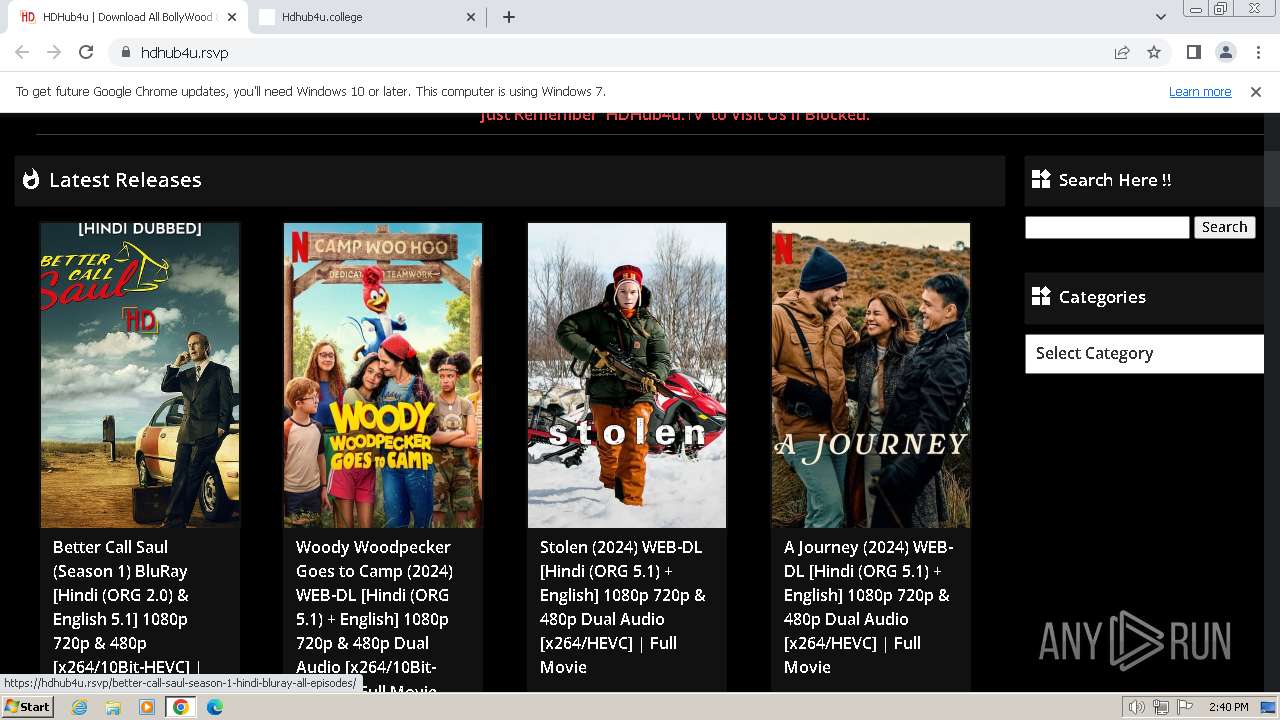This screenshot has width=1280, height=720.
Task: Click the network tray icon
Action: (x=1161, y=707)
